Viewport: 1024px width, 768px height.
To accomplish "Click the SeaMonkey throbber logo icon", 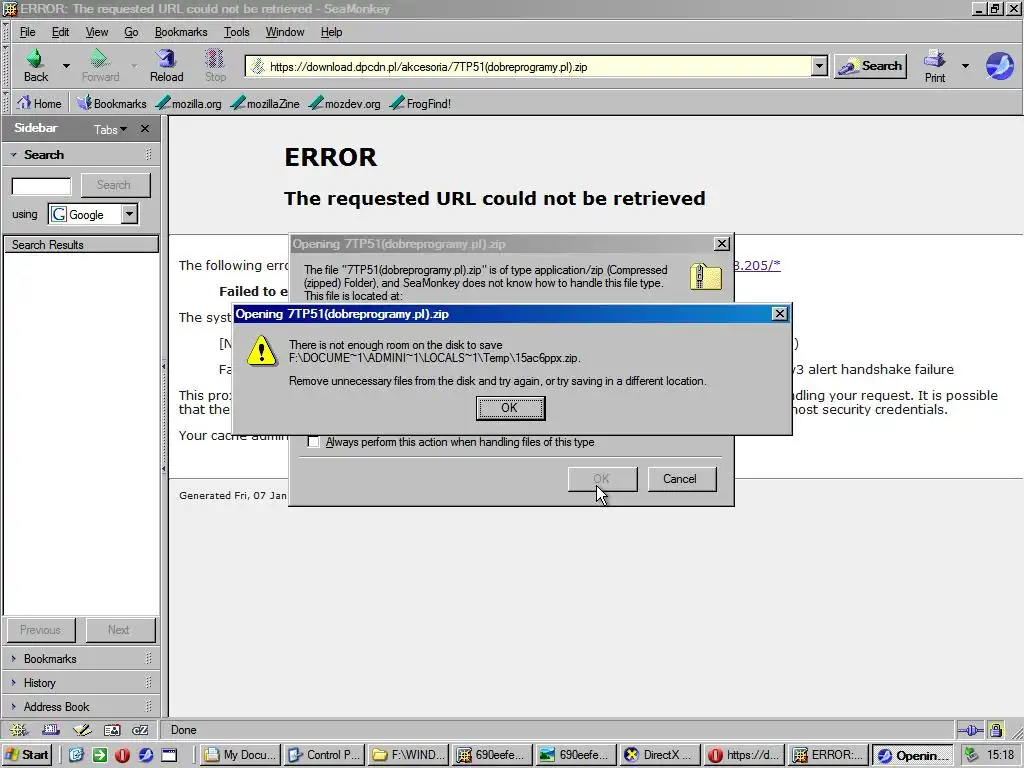I will (x=999, y=66).
